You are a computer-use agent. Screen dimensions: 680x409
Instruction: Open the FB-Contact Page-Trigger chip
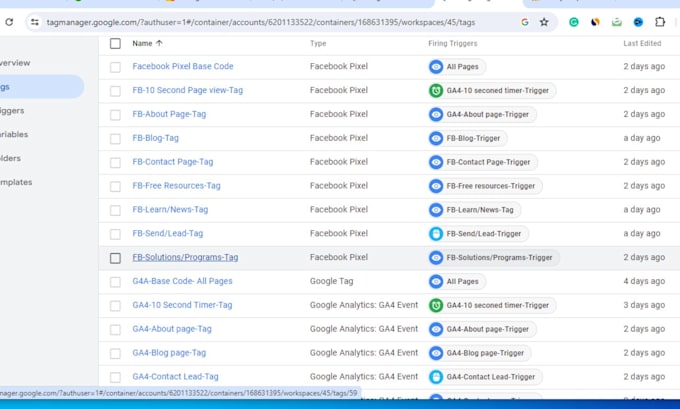(x=483, y=162)
